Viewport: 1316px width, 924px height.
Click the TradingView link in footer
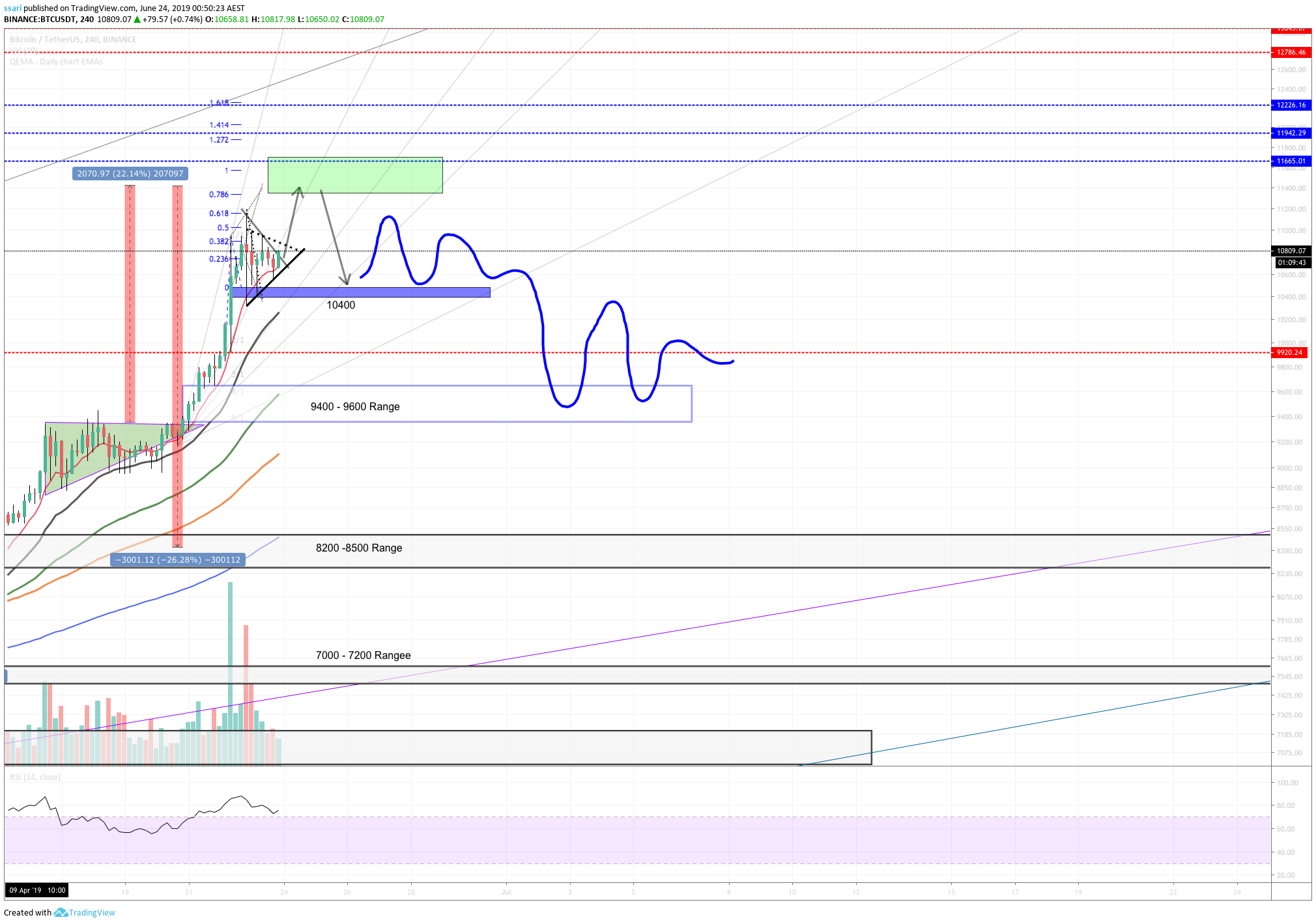coord(92,912)
